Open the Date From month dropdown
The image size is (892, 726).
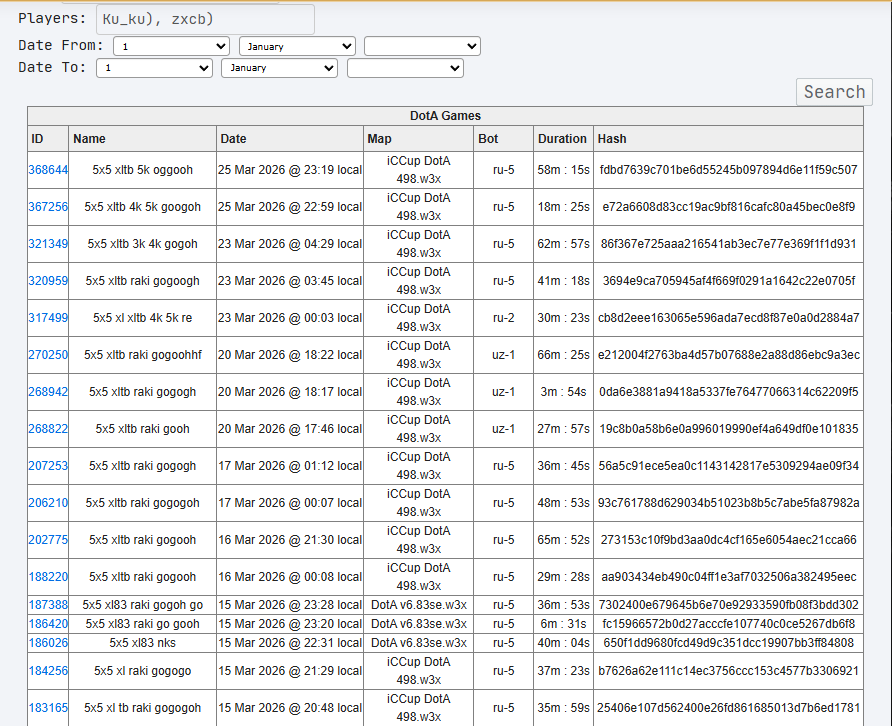(x=297, y=46)
